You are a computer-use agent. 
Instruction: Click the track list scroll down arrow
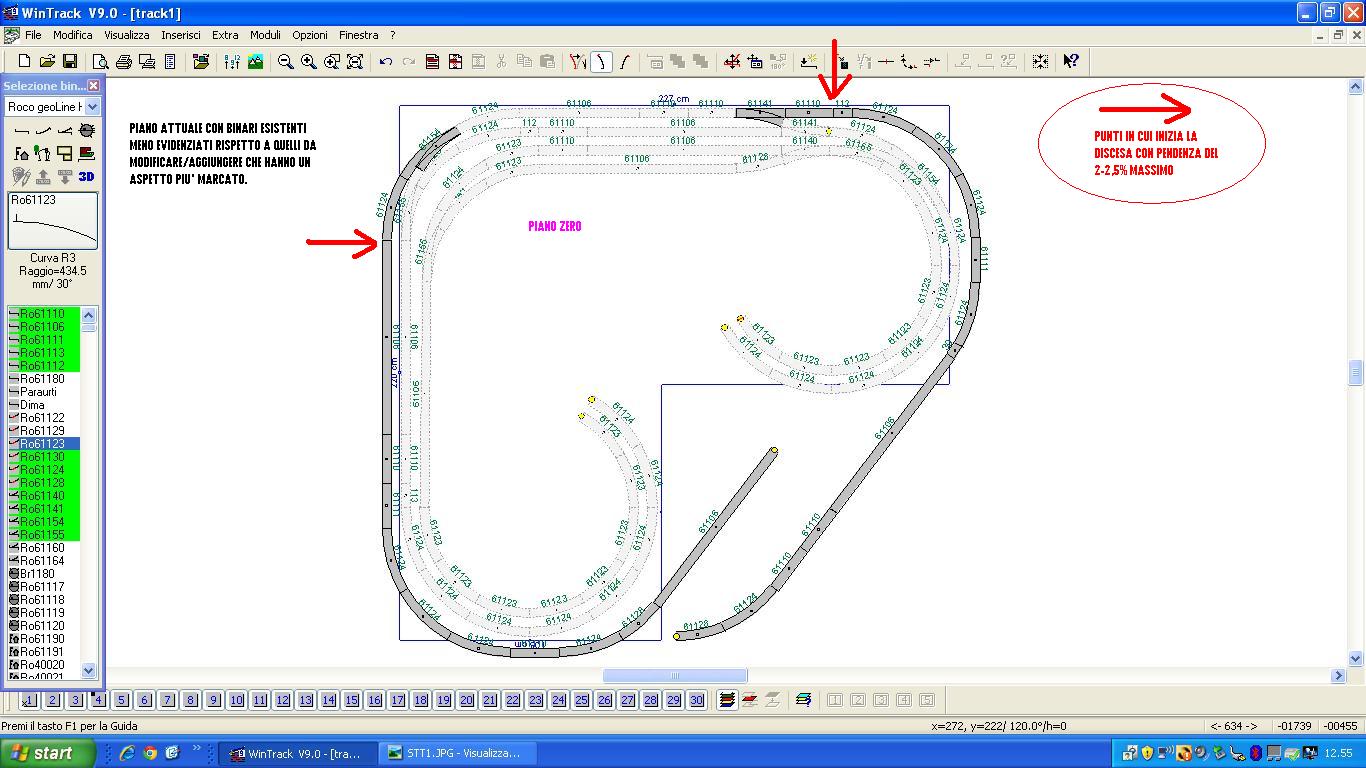pyautogui.click(x=88, y=671)
